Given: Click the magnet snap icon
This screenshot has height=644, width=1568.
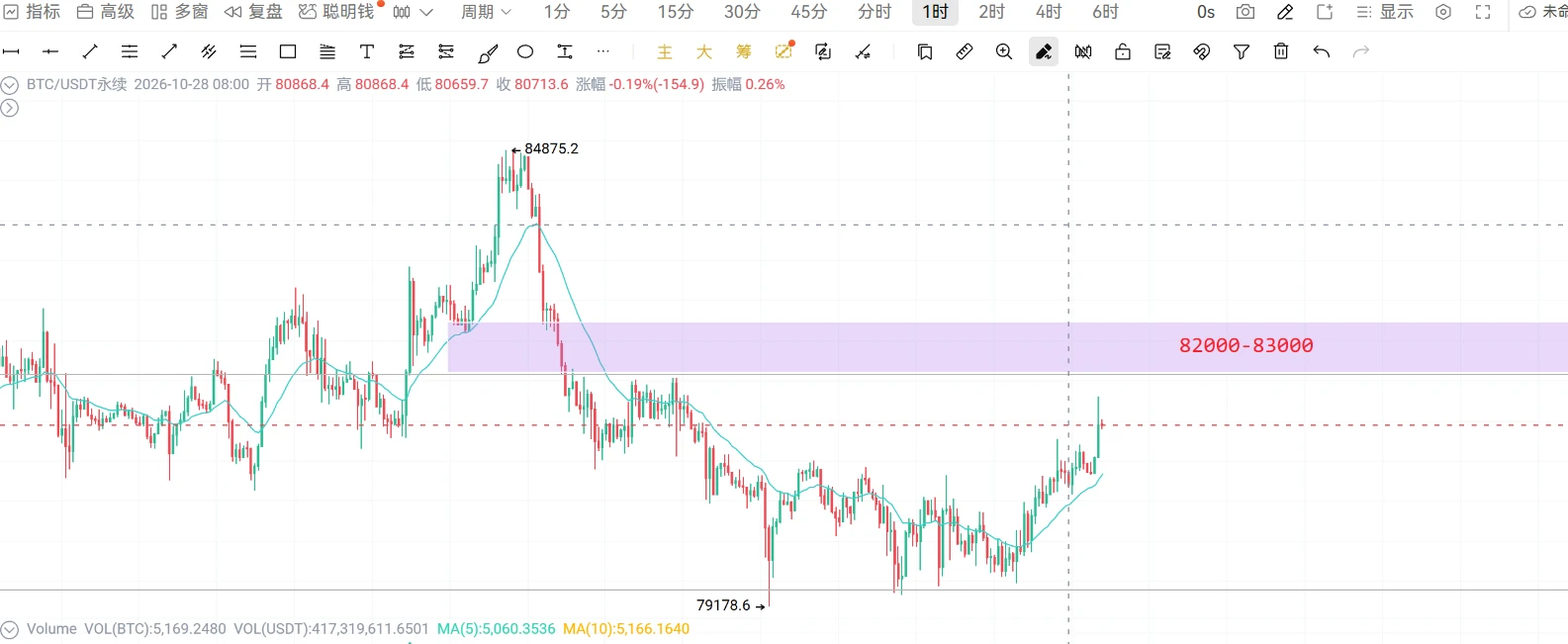Looking at the screenshot, I should point(1202,51).
